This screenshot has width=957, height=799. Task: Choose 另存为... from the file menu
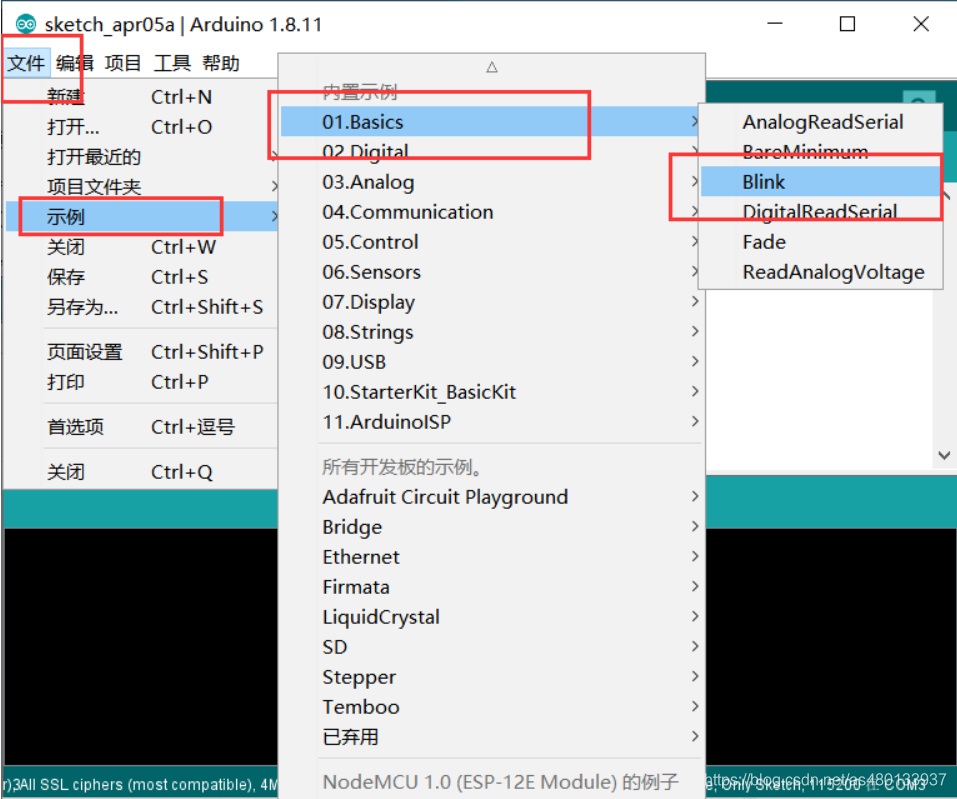pyautogui.click(x=82, y=307)
